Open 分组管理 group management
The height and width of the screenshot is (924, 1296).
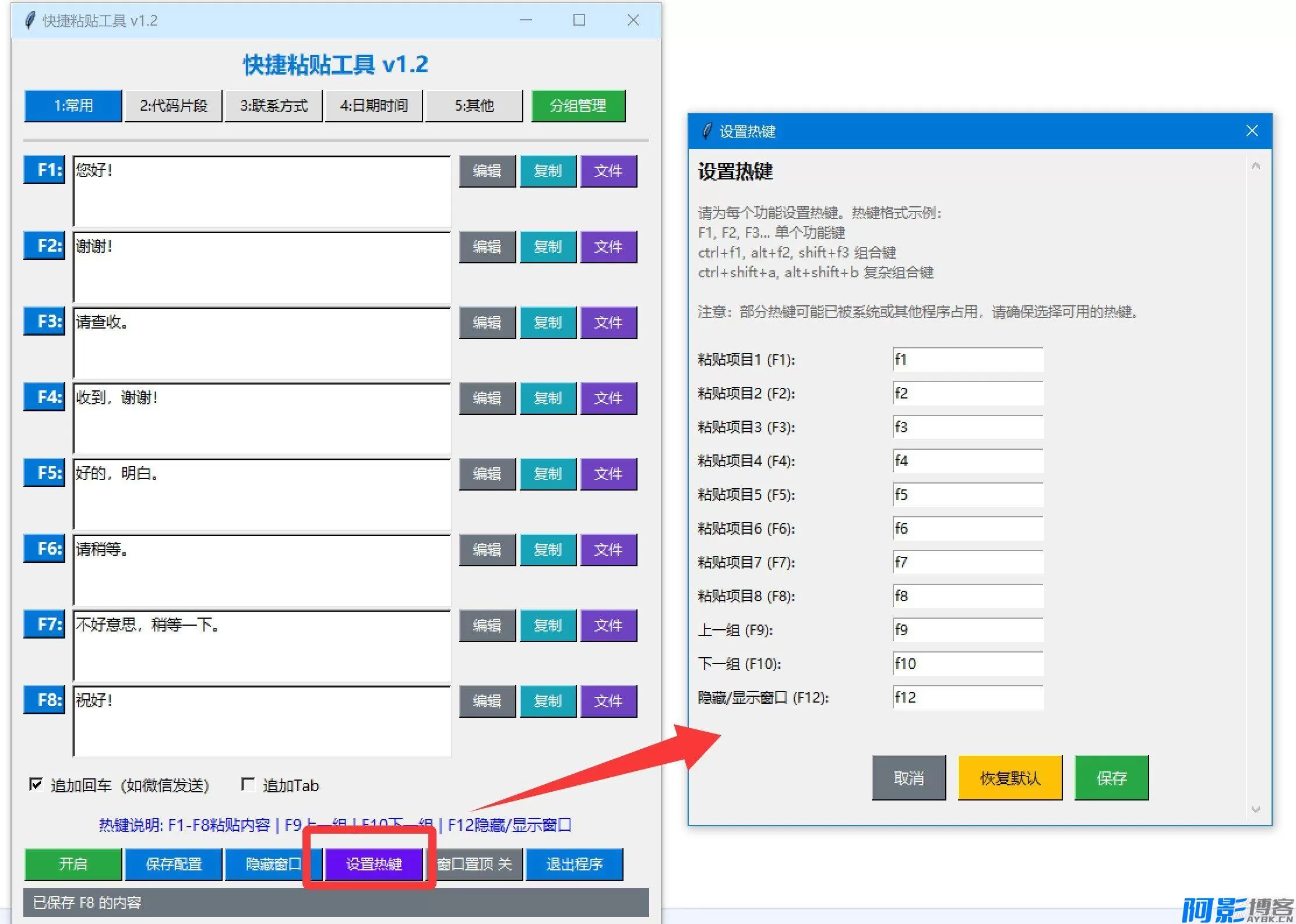click(577, 105)
